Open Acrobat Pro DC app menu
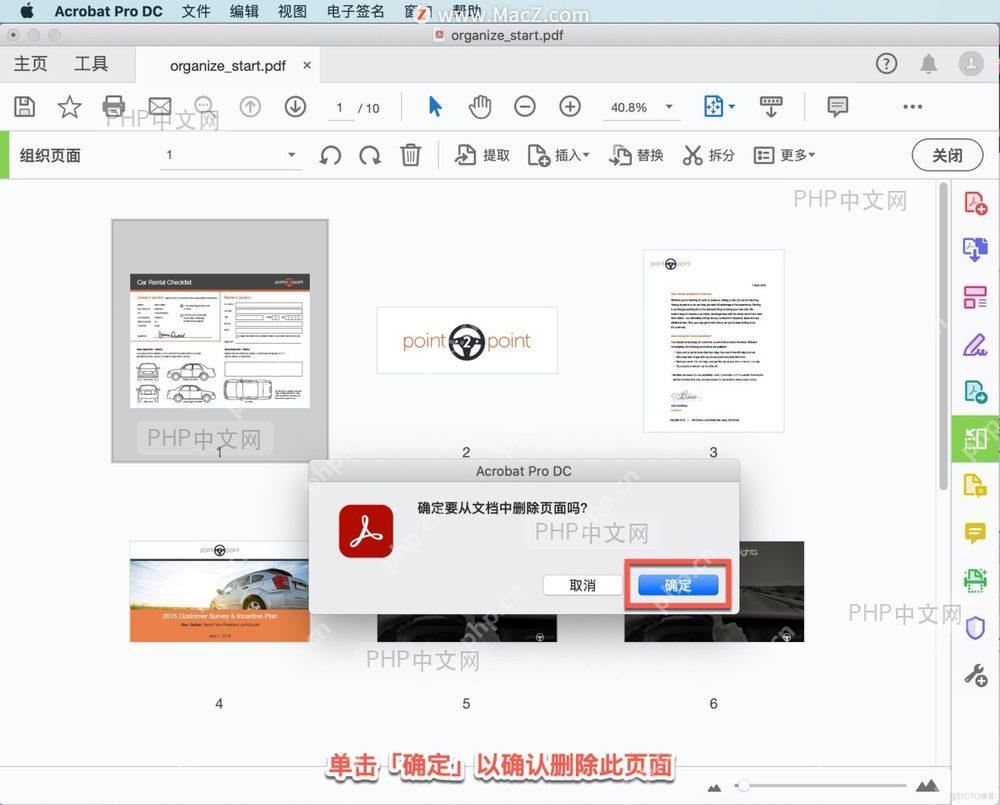Screen dimensions: 1000x805 tap(108, 11)
